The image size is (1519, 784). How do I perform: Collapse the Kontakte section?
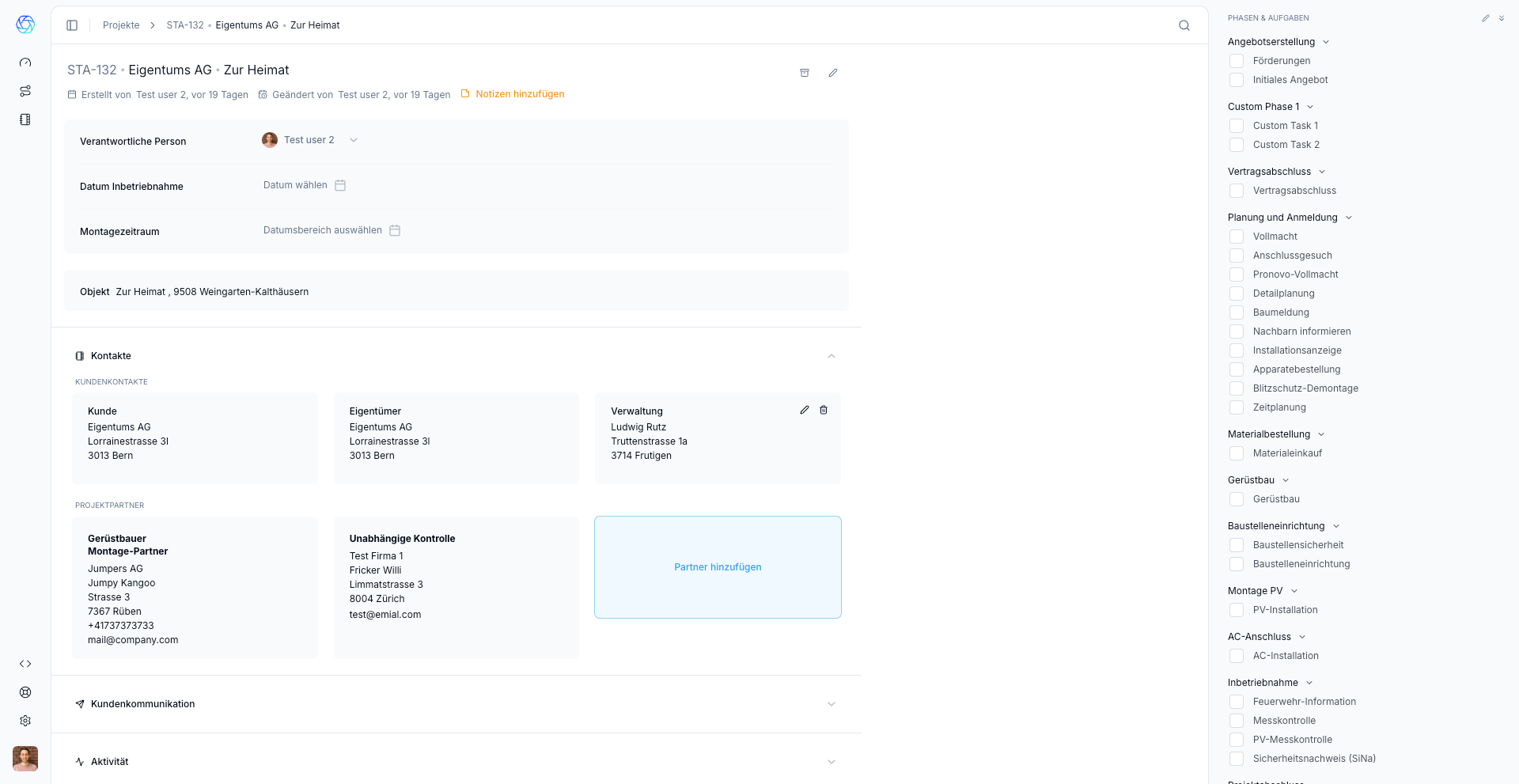831,356
